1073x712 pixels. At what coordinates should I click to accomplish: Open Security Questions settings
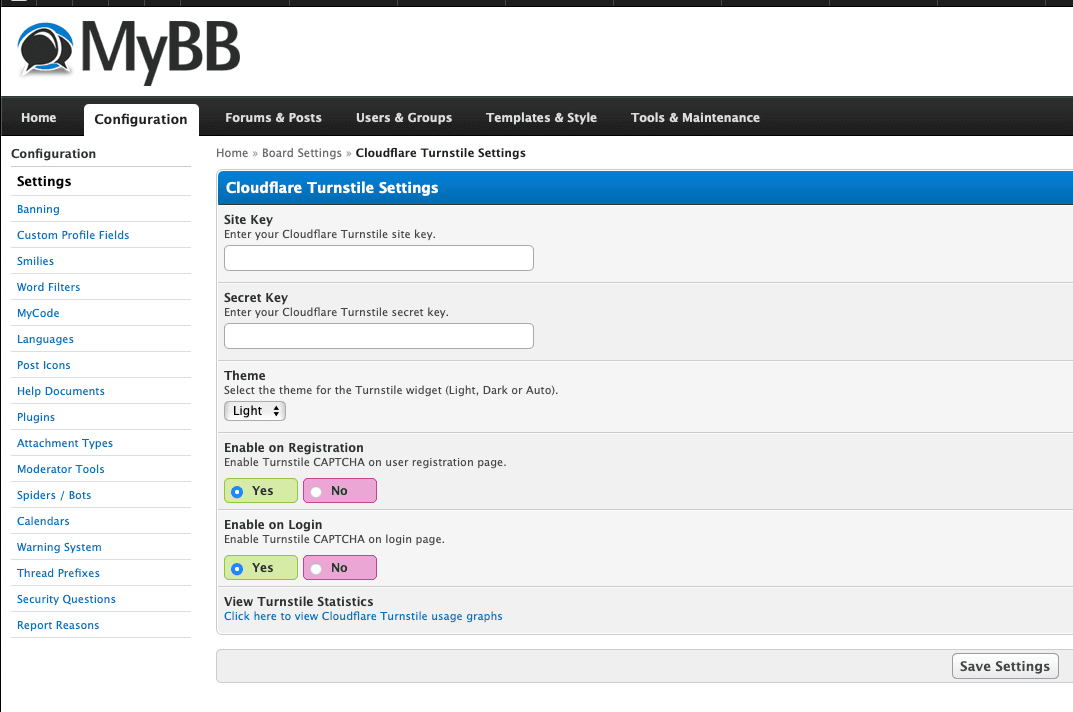click(x=66, y=599)
